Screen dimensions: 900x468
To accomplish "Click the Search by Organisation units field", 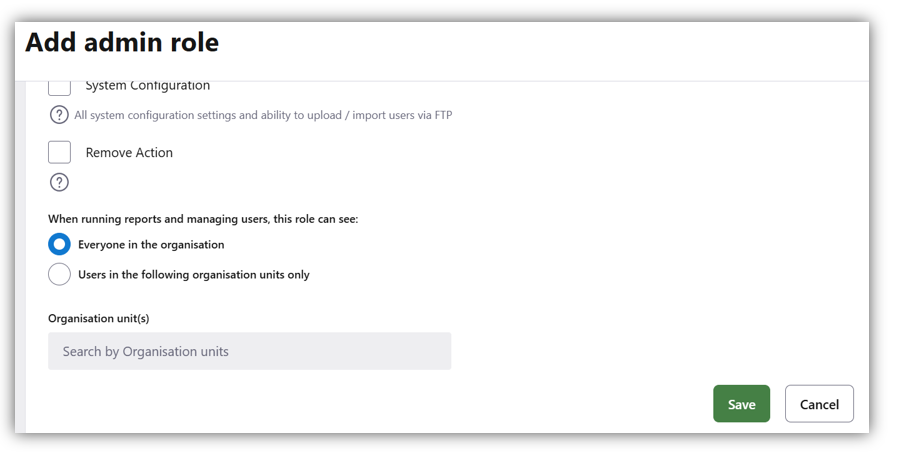I will coord(249,351).
